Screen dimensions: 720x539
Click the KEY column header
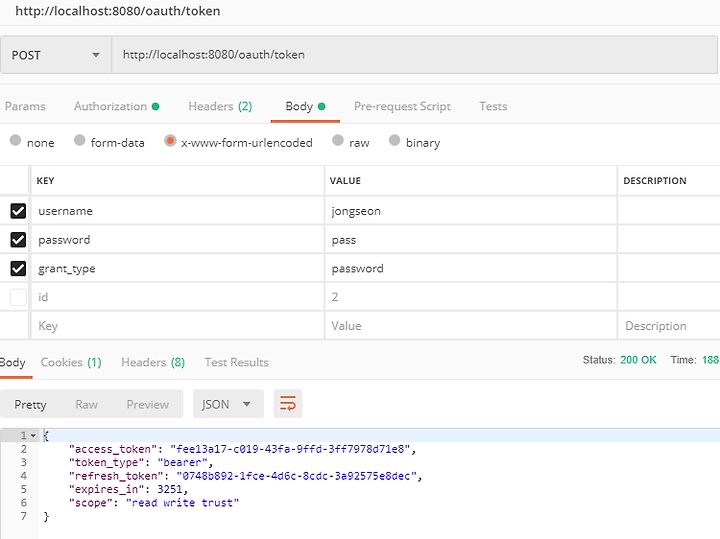click(45, 181)
